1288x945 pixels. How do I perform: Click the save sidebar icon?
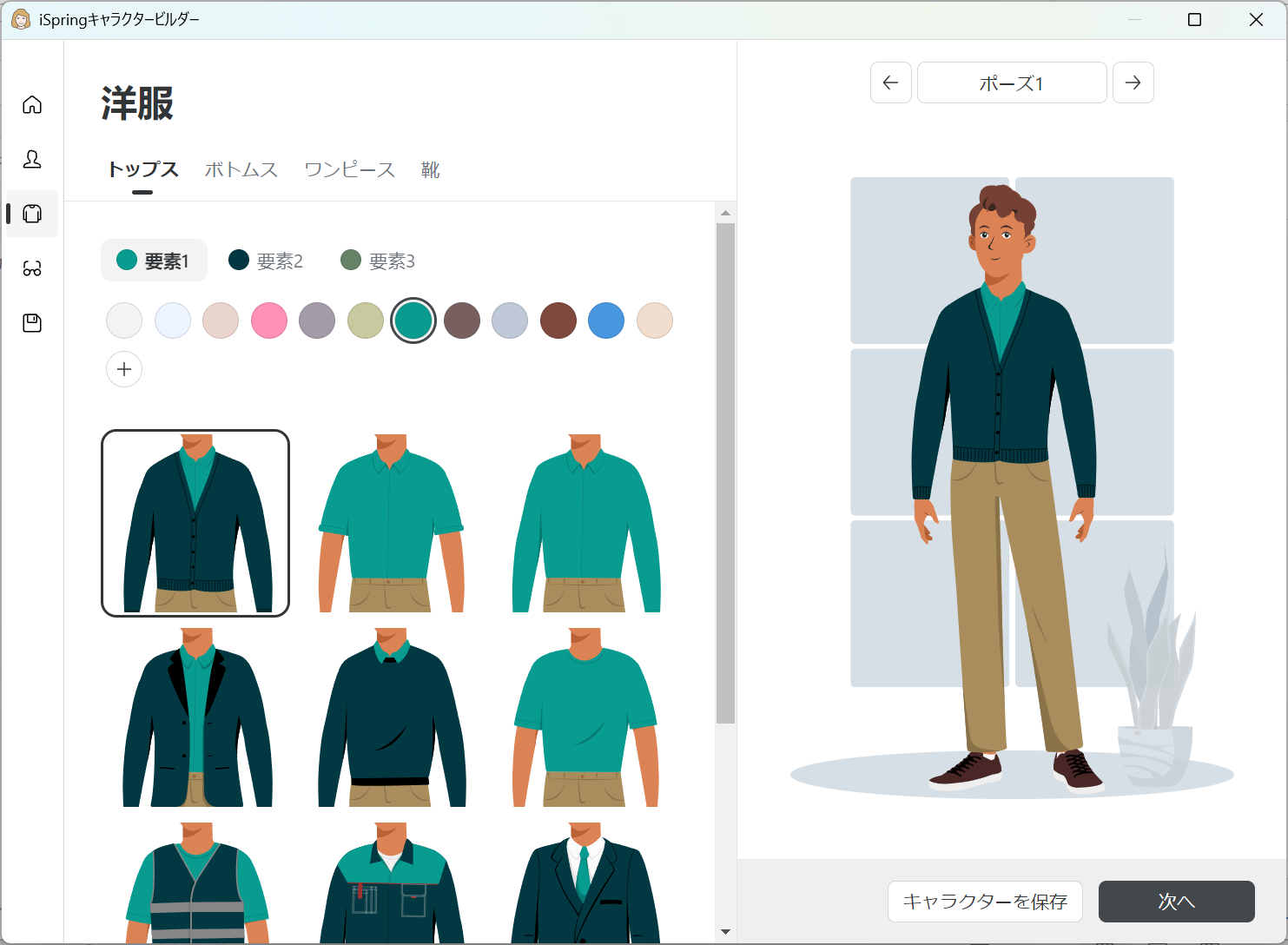[x=32, y=322]
